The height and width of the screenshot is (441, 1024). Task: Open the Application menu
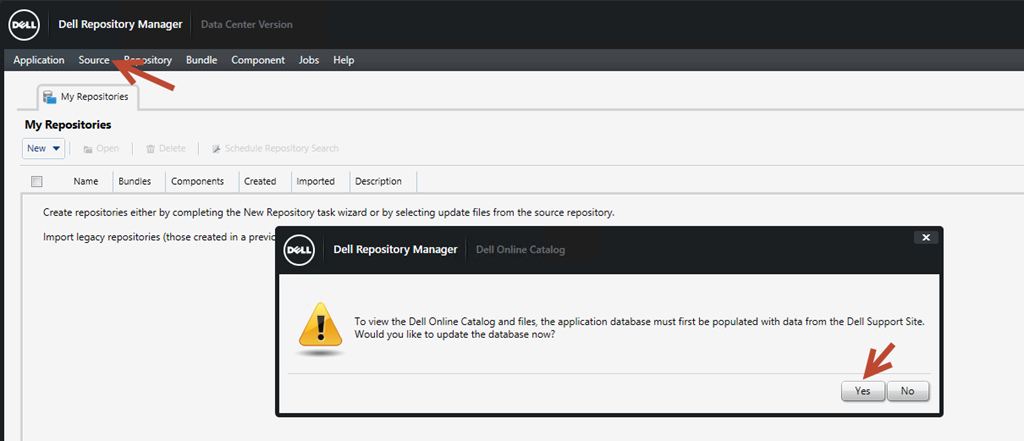(x=39, y=60)
